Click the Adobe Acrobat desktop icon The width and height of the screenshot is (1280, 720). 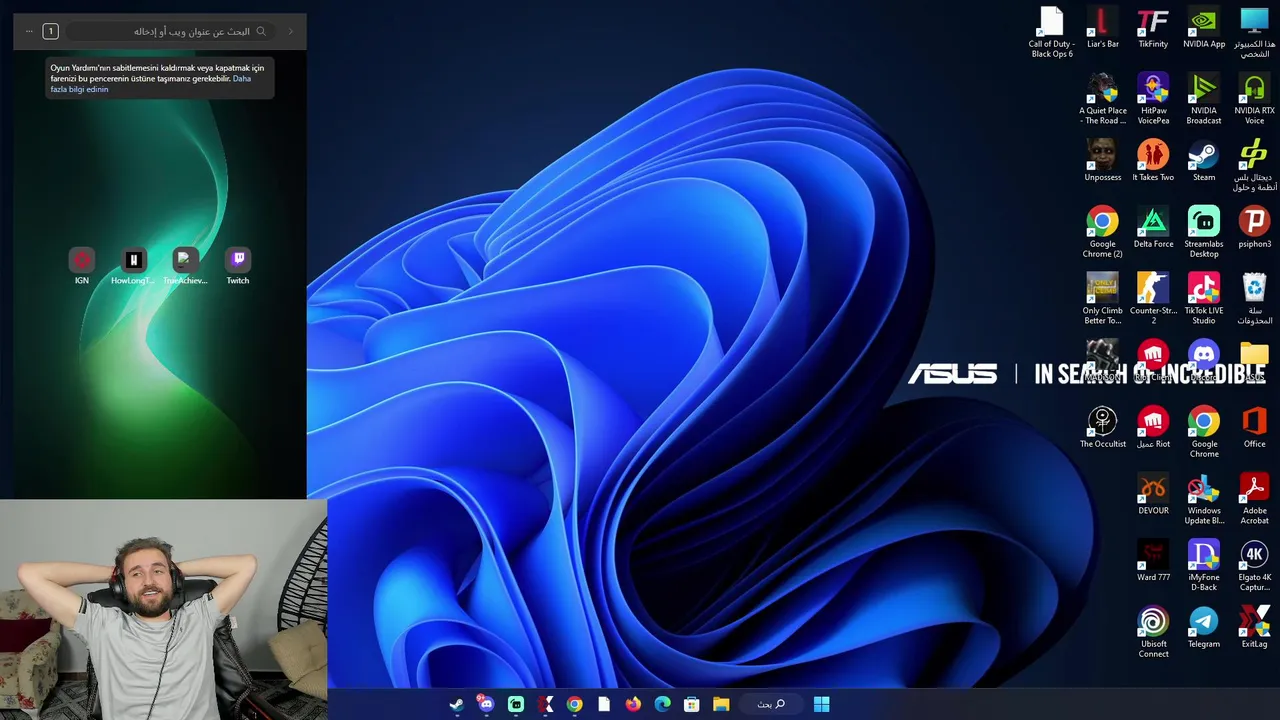[1254, 499]
